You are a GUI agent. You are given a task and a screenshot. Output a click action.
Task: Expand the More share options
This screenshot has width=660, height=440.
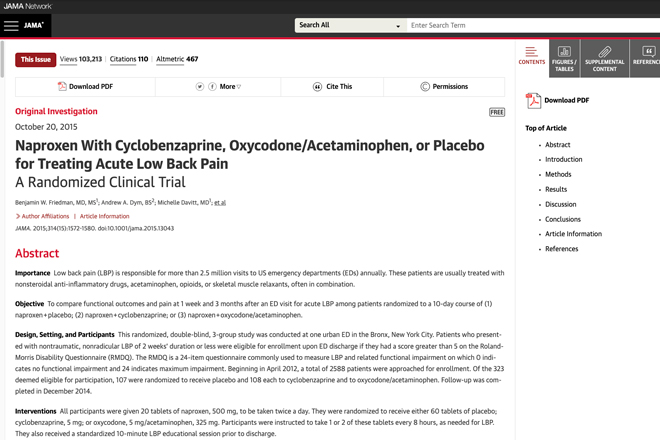(230, 86)
